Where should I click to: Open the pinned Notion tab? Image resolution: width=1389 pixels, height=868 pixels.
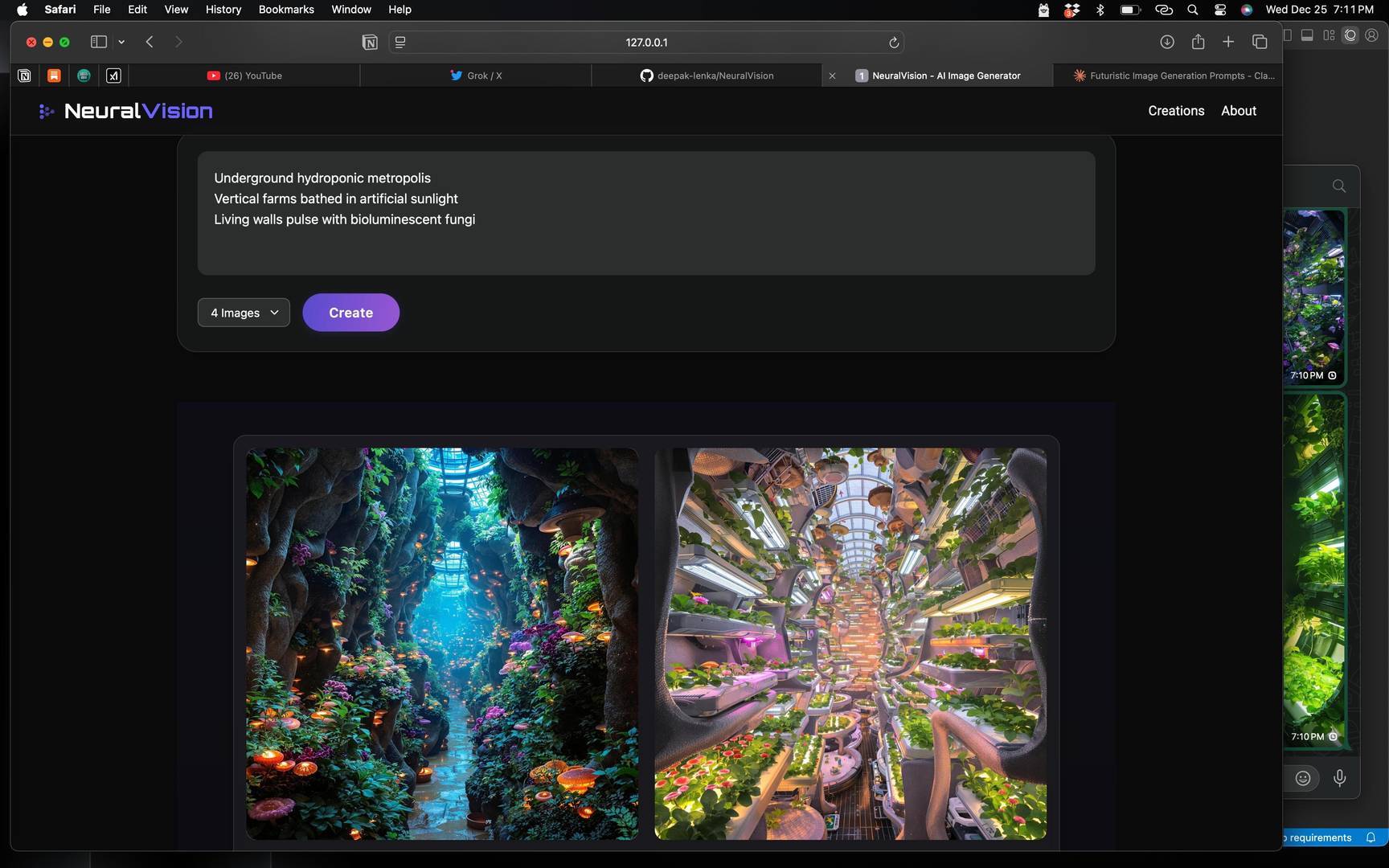(x=24, y=76)
